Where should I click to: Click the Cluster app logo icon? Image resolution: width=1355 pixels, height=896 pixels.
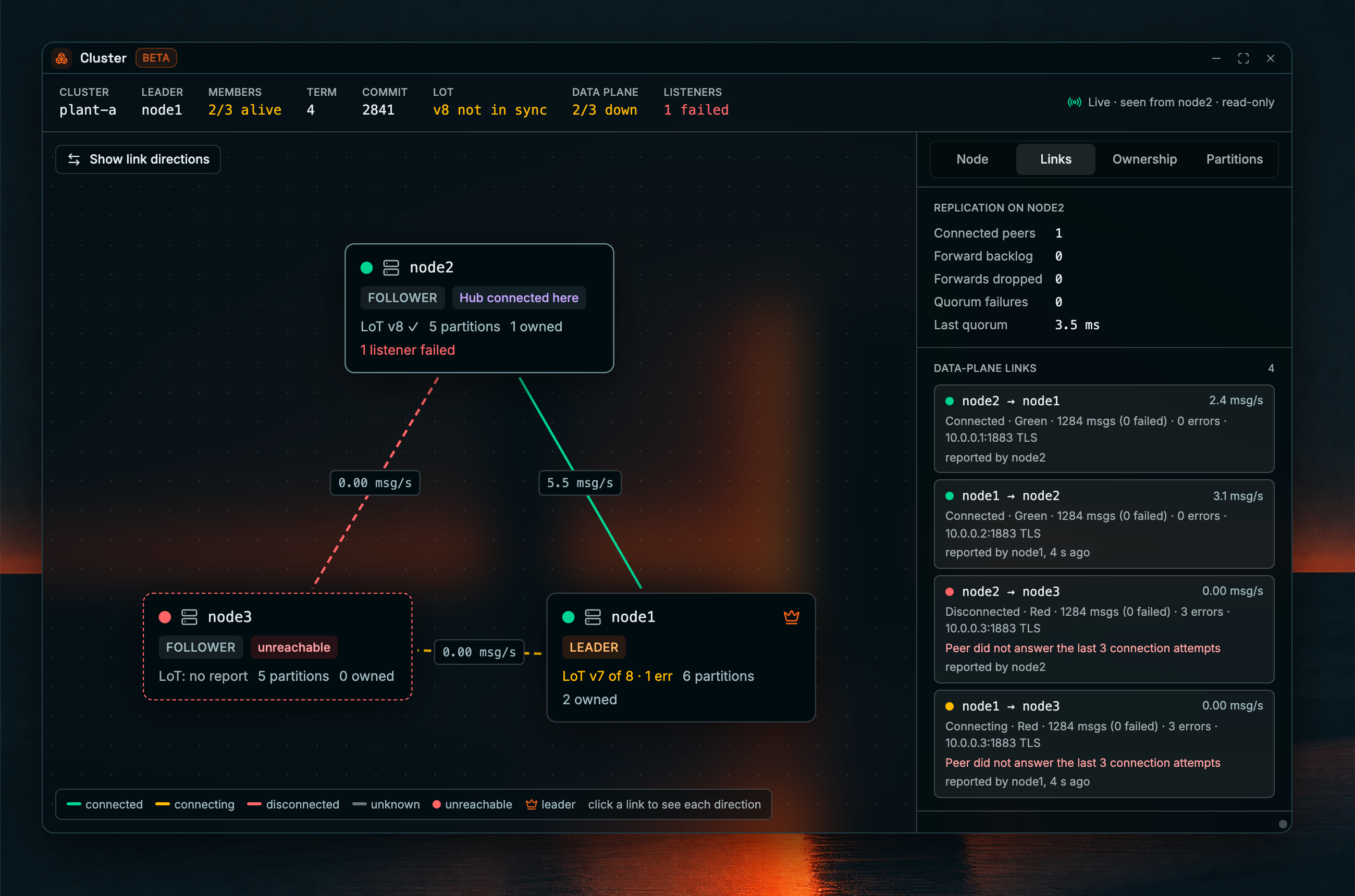61,58
